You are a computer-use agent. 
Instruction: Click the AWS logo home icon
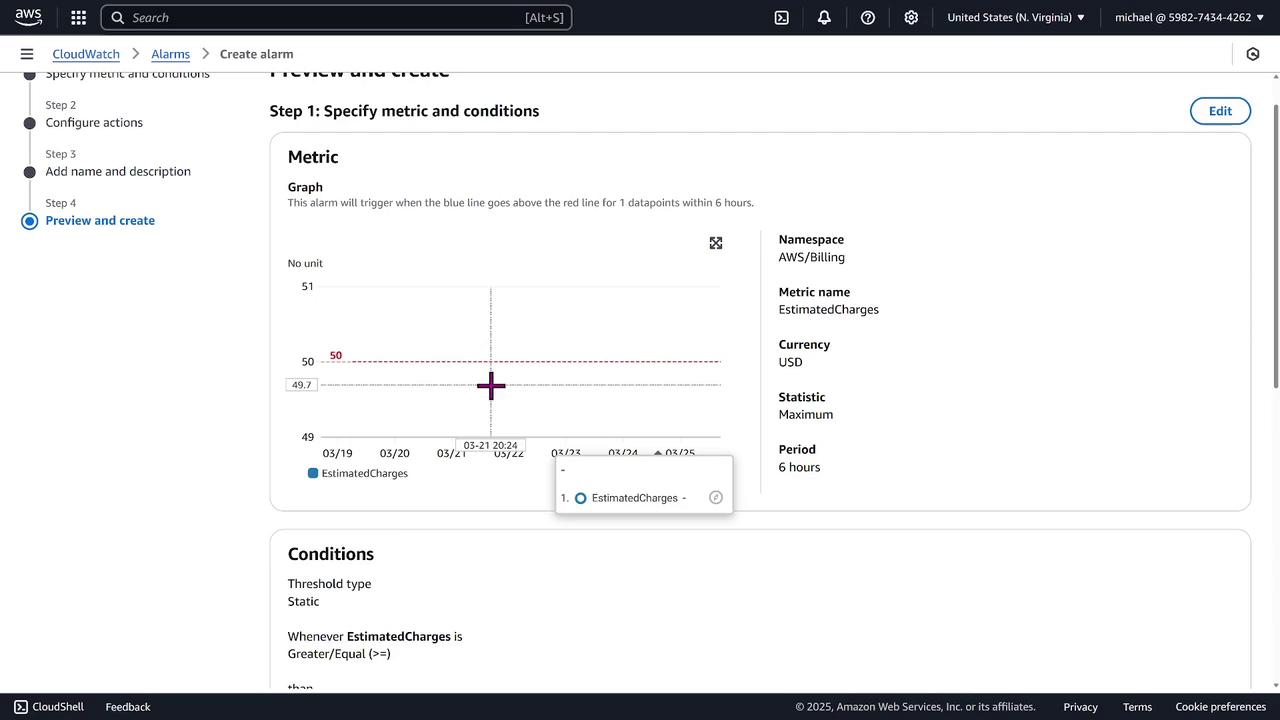pos(28,17)
